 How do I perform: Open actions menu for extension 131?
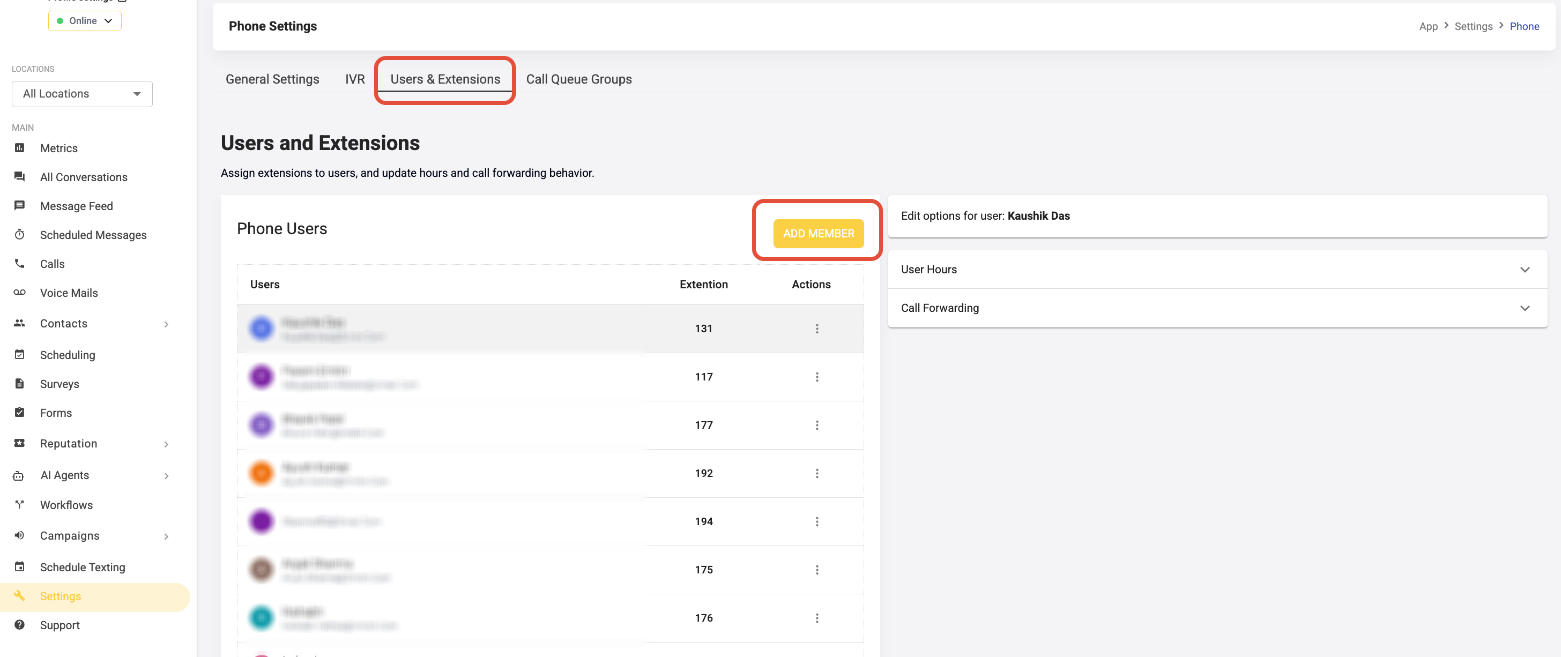(x=817, y=329)
